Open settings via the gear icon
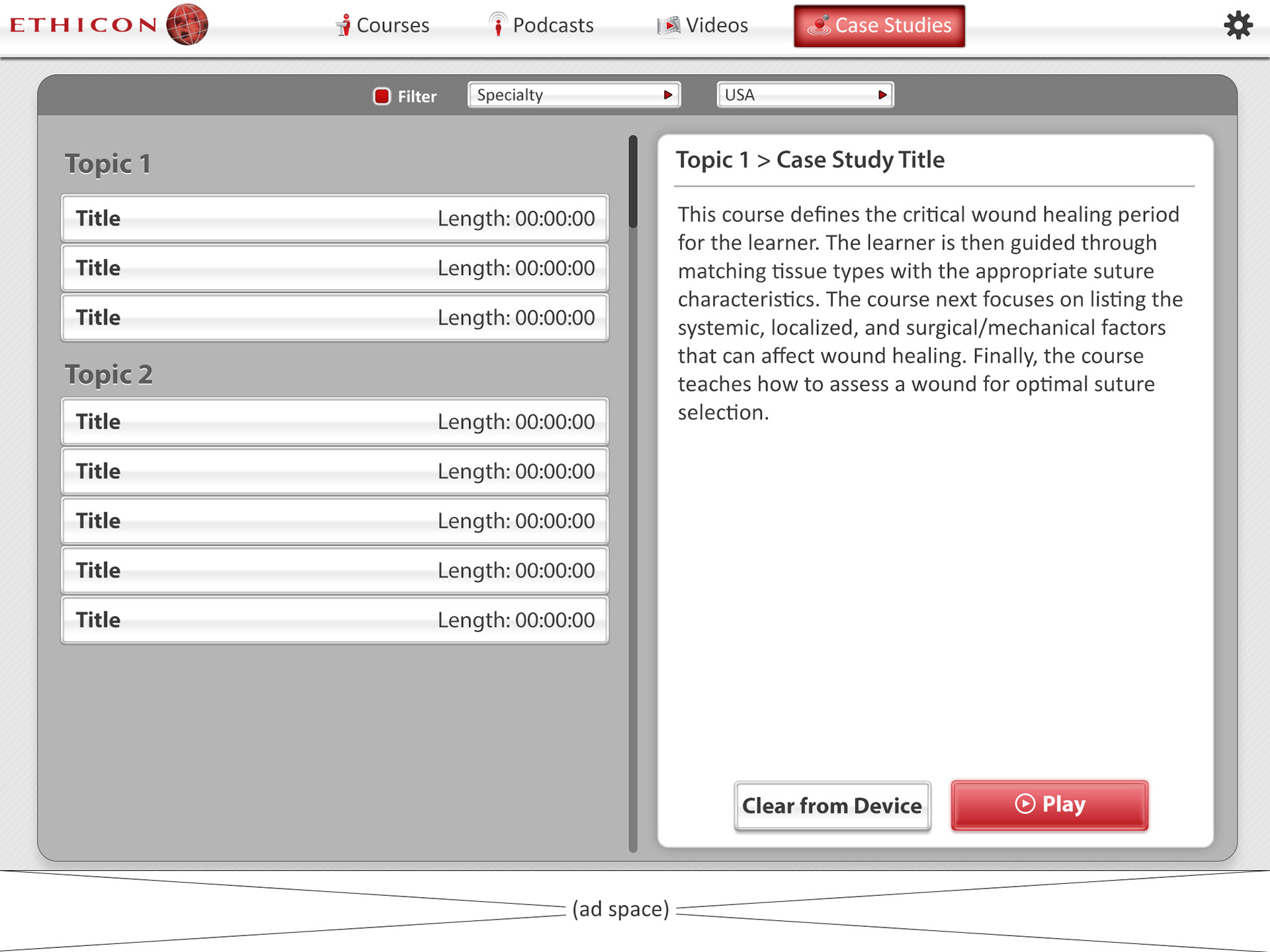Image resolution: width=1270 pixels, height=952 pixels. pos(1238,26)
